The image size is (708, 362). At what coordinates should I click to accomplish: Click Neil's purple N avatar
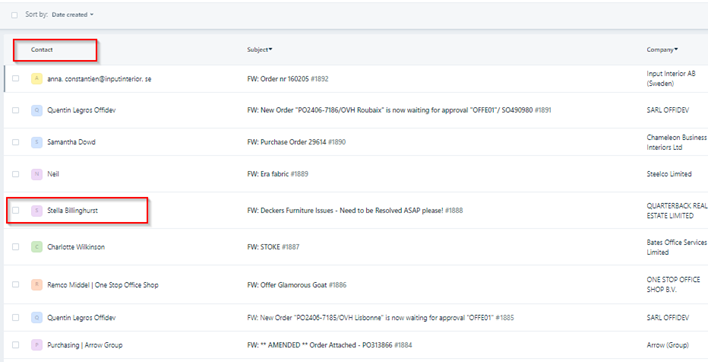(x=37, y=174)
